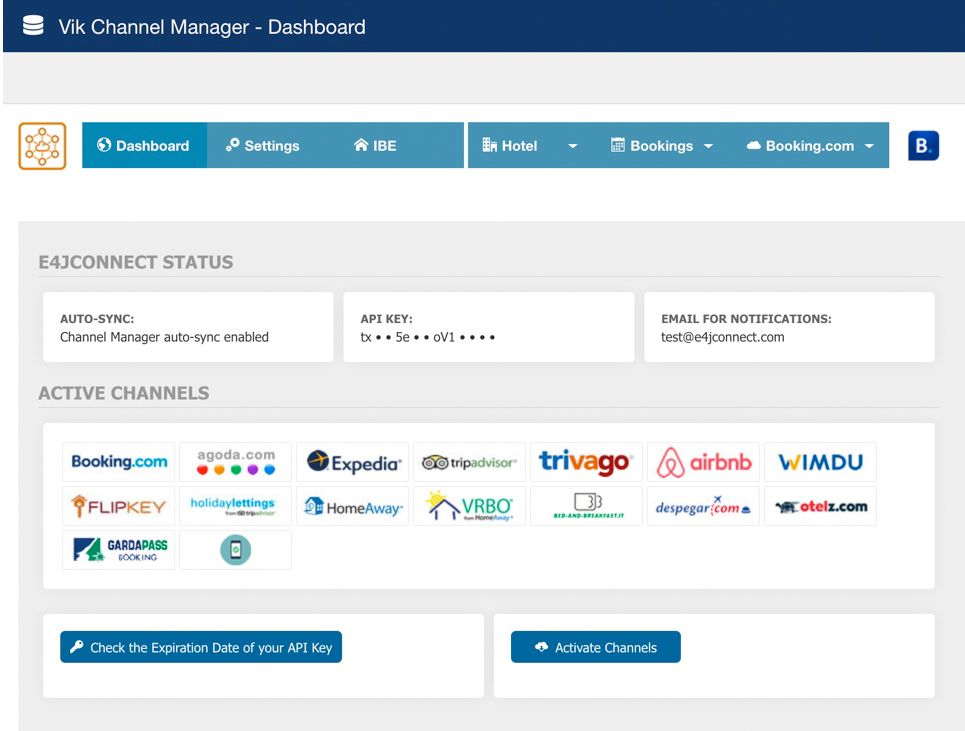
Task: Expand the Bookings dropdown menu
Action: click(x=662, y=145)
